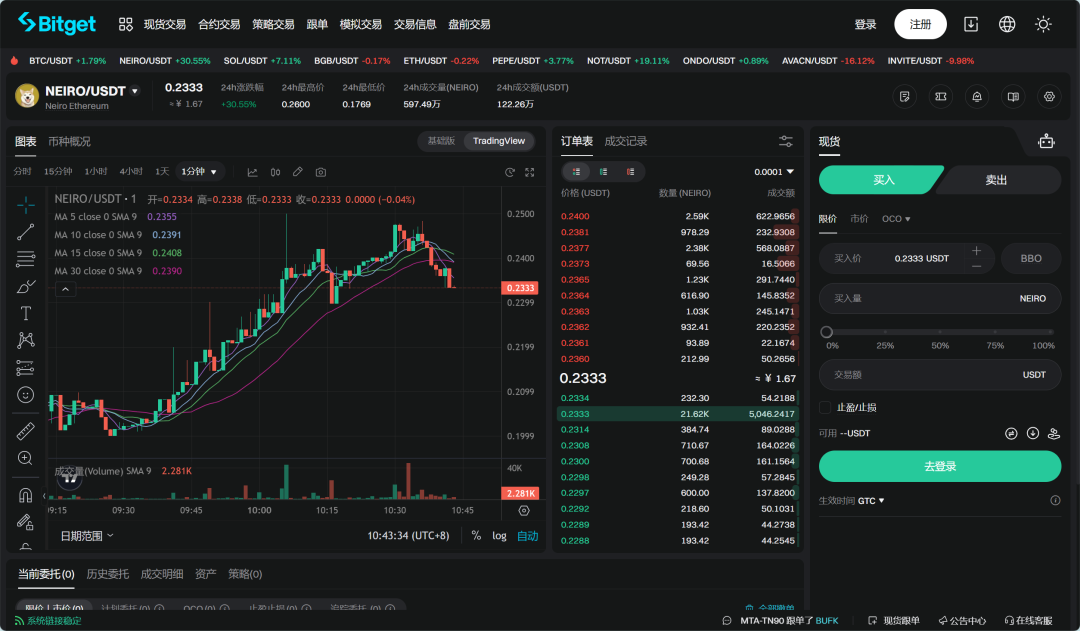The height and width of the screenshot is (631, 1080).
Task: Open 现货交易 menu
Action: (x=165, y=25)
